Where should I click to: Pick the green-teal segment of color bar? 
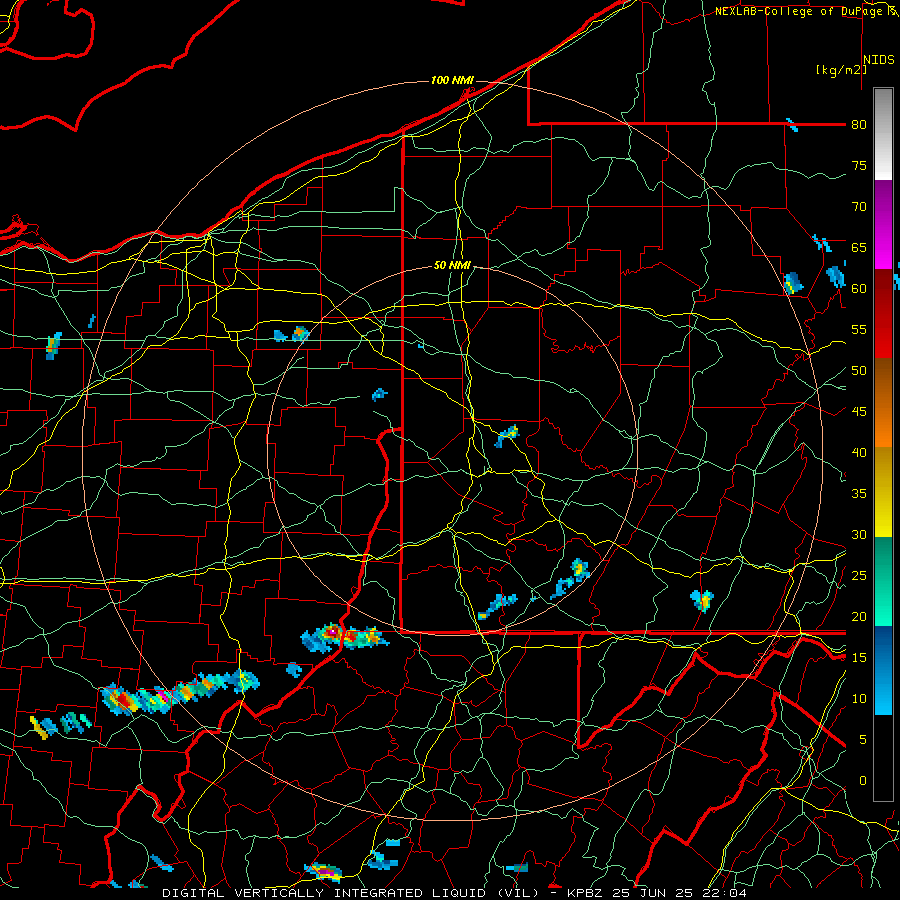tap(883, 581)
